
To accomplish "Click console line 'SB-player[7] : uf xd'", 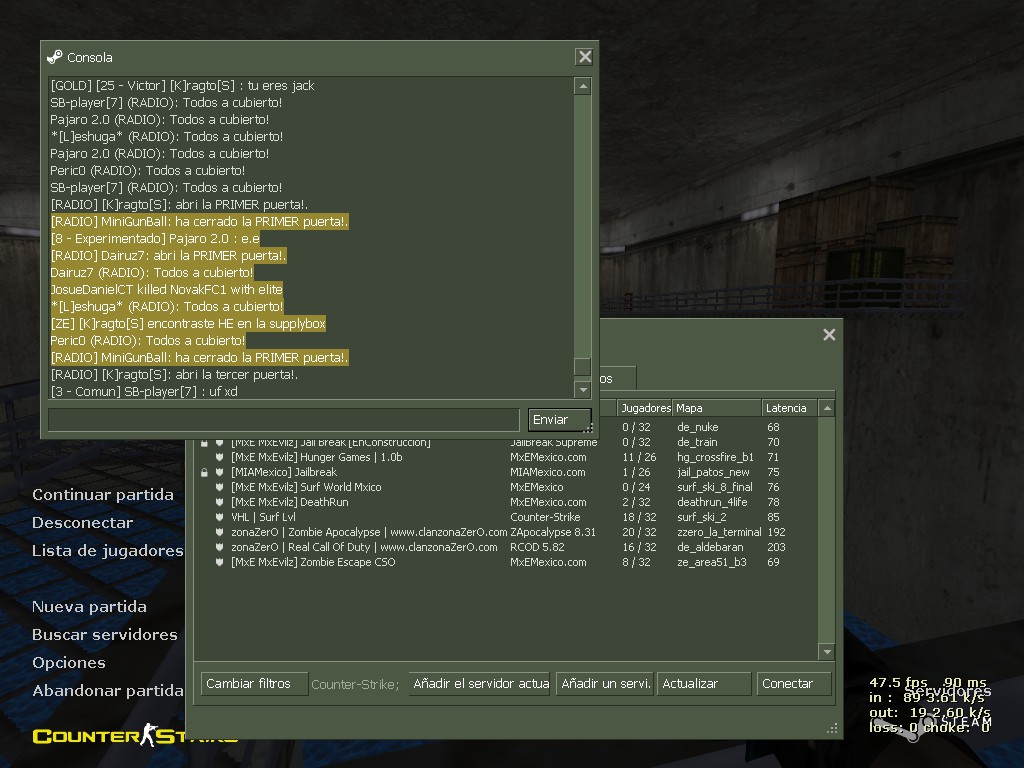I will pos(144,392).
